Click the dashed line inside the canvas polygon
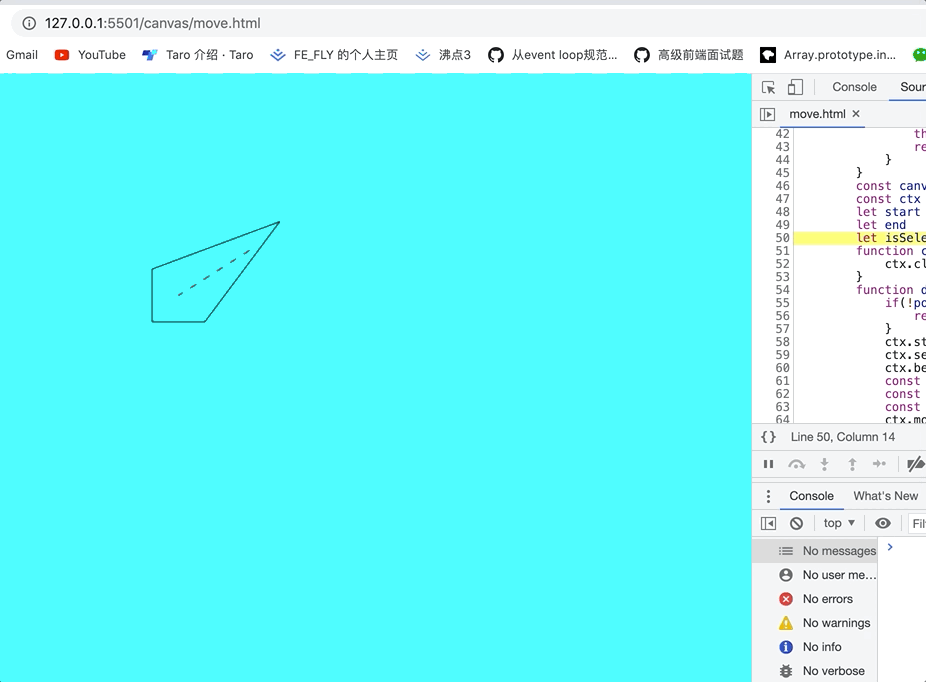 click(x=214, y=273)
